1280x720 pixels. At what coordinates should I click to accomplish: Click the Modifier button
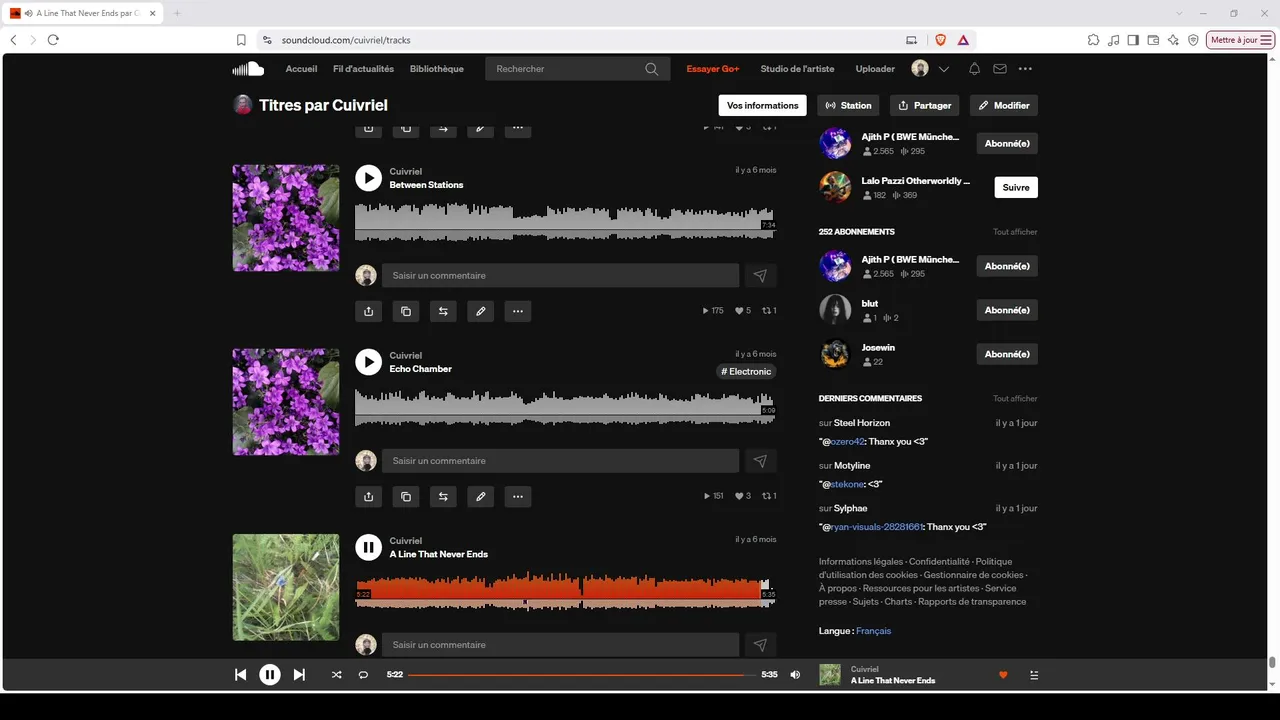(x=1004, y=105)
